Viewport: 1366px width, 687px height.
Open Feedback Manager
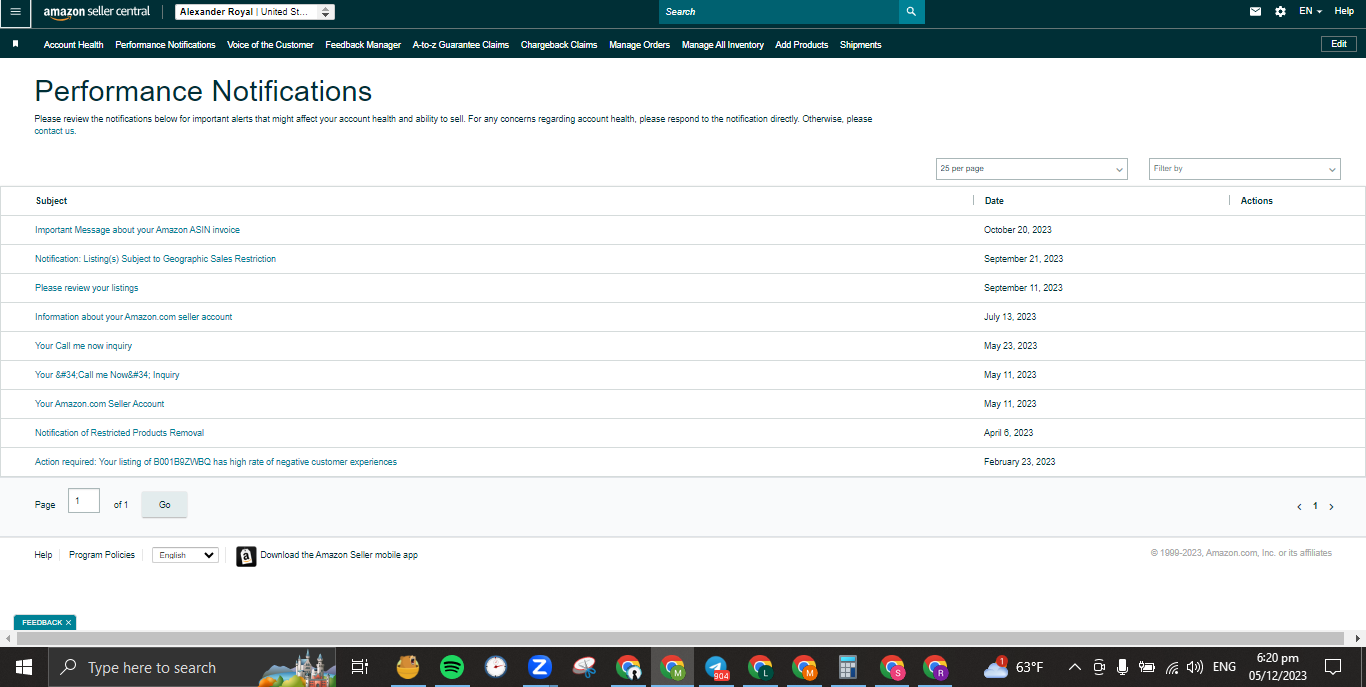pos(363,45)
